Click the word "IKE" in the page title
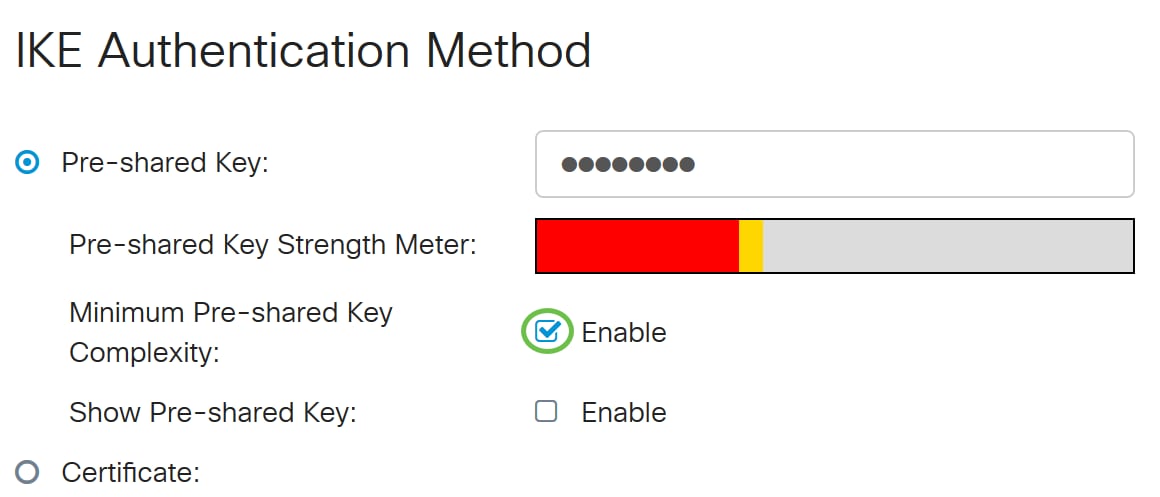 click(50, 50)
